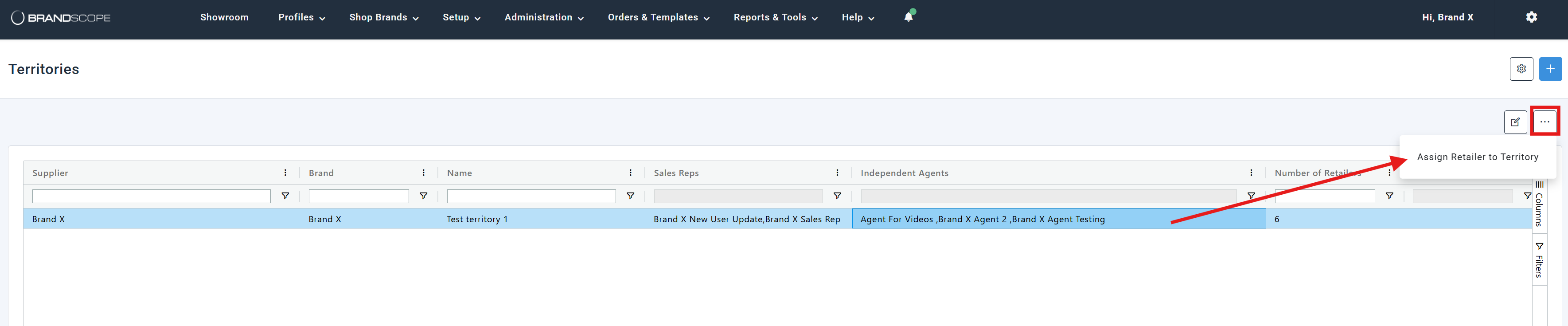Click the Brandscope logo link
This screenshot has height=326, width=1568.
tap(61, 18)
